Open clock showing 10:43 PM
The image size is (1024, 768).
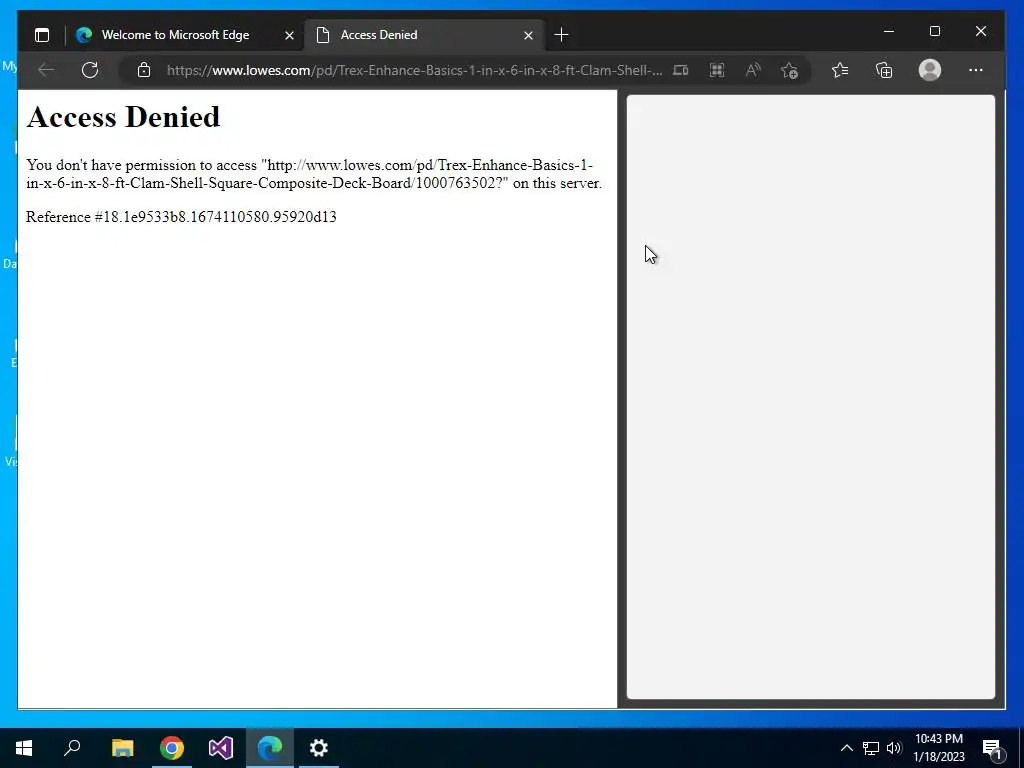tap(939, 748)
